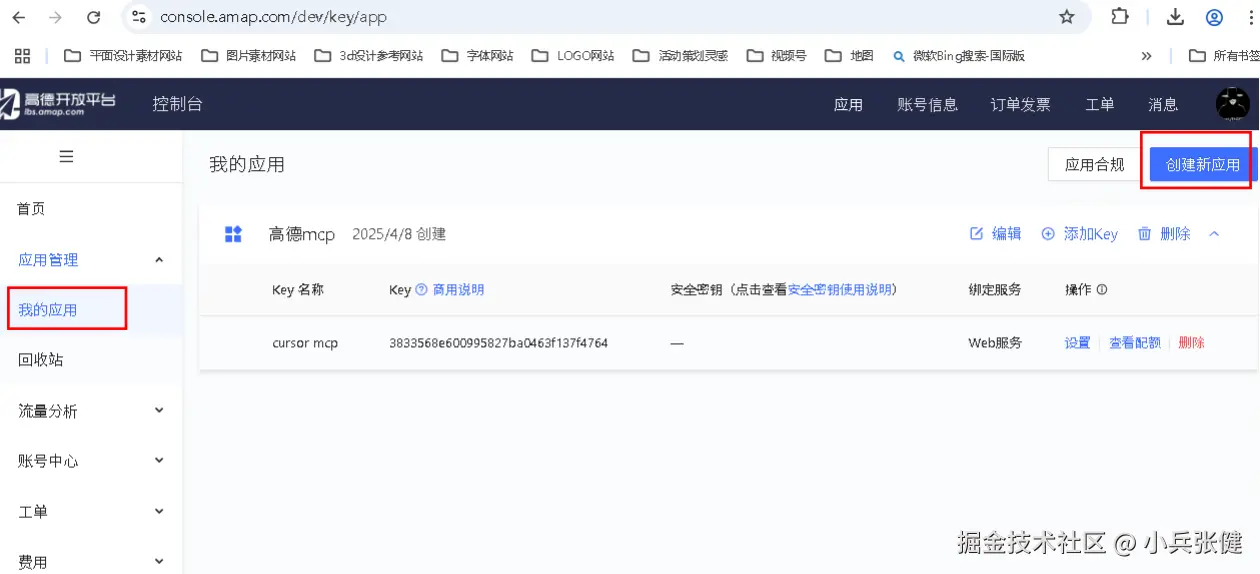Open 查看配额 for cursor mcp
1260x574 pixels.
1135,343
